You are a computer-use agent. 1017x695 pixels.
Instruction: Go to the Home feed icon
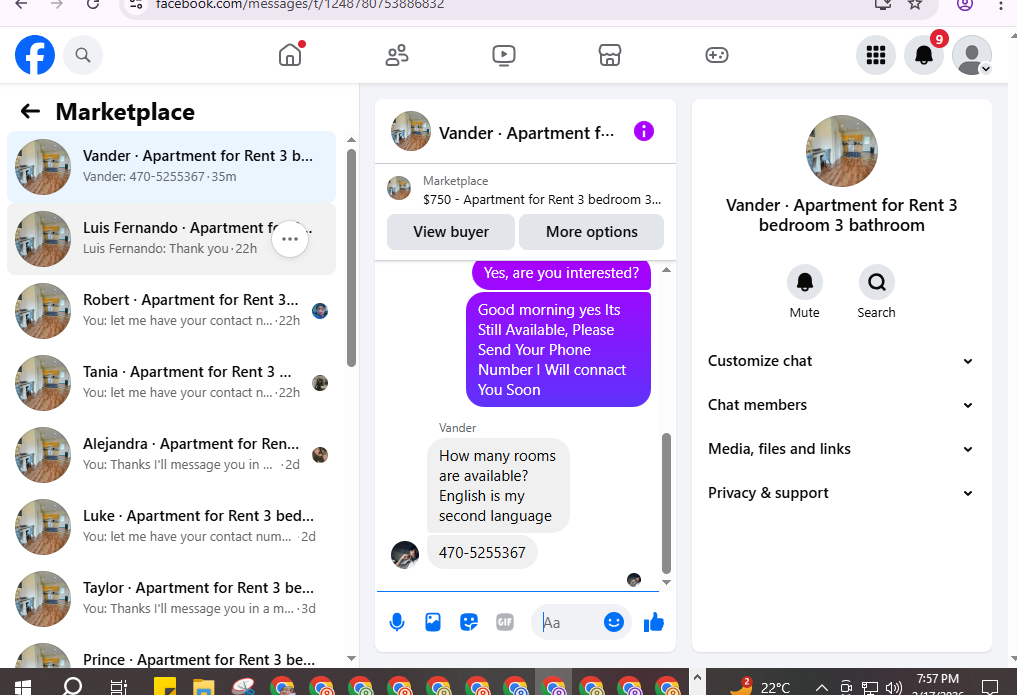click(291, 55)
